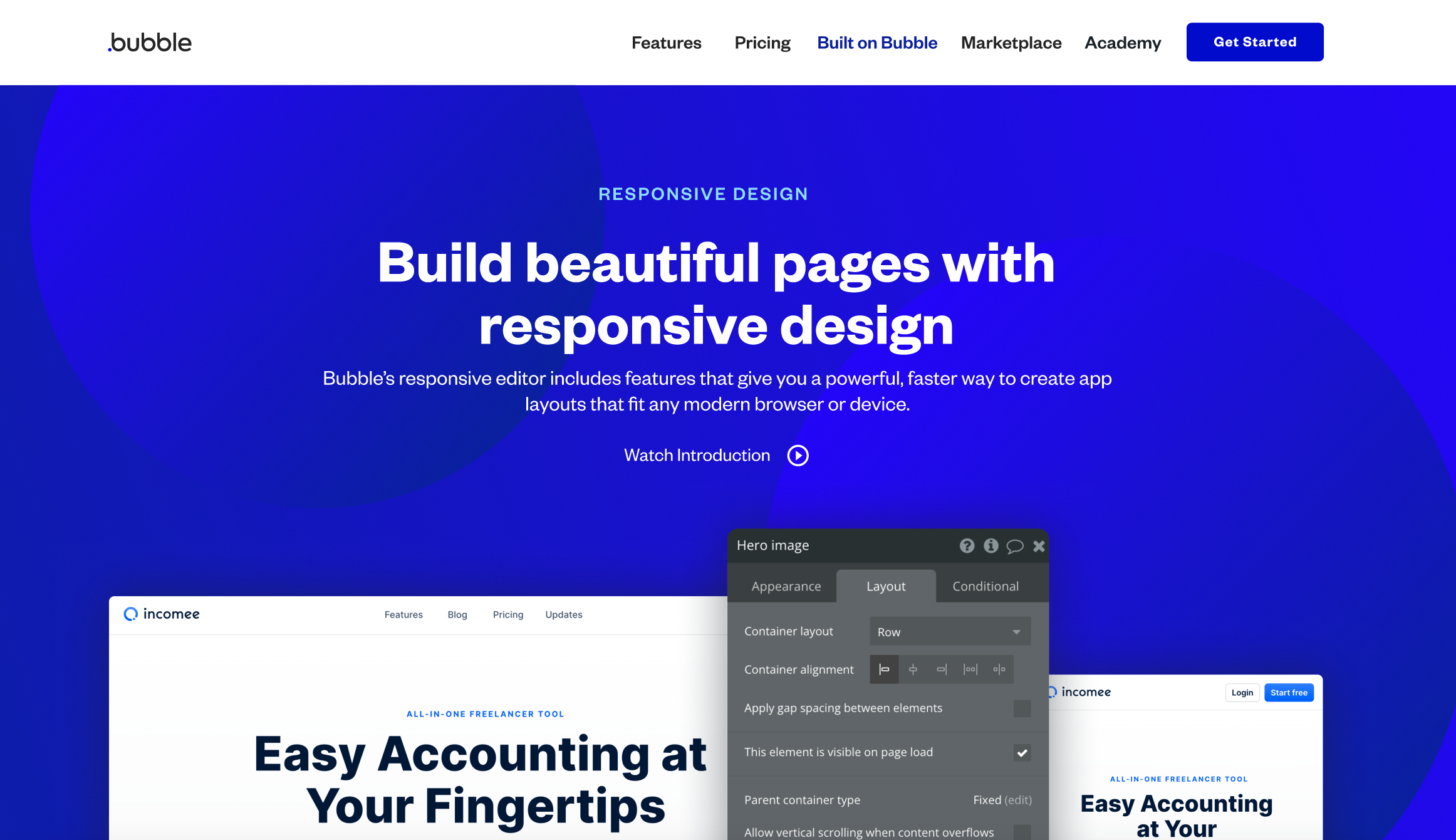Click the Get Started button
1456x840 pixels.
coord(1254,42)
